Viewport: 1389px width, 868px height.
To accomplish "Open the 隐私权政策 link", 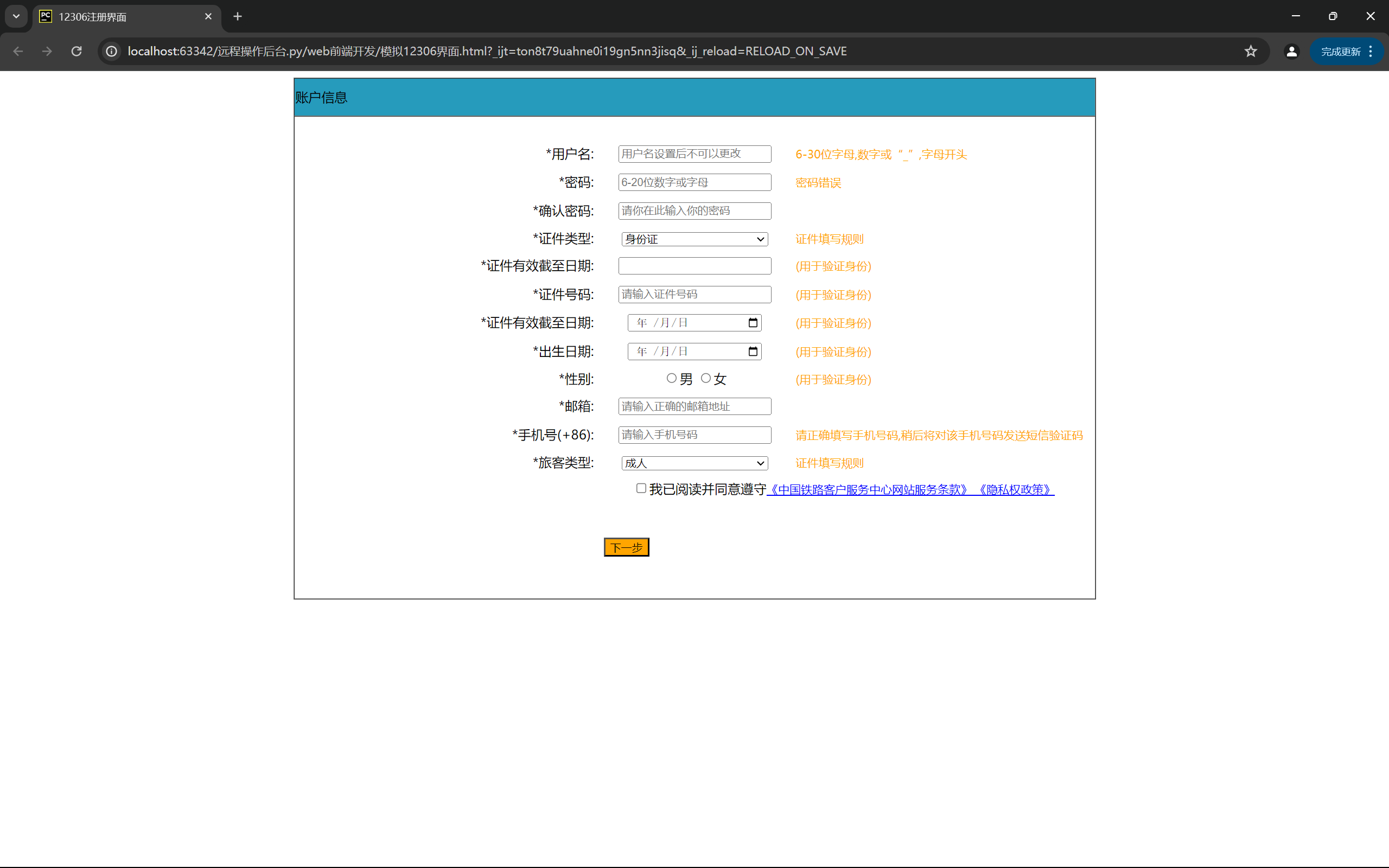I will click(1015, 490).
